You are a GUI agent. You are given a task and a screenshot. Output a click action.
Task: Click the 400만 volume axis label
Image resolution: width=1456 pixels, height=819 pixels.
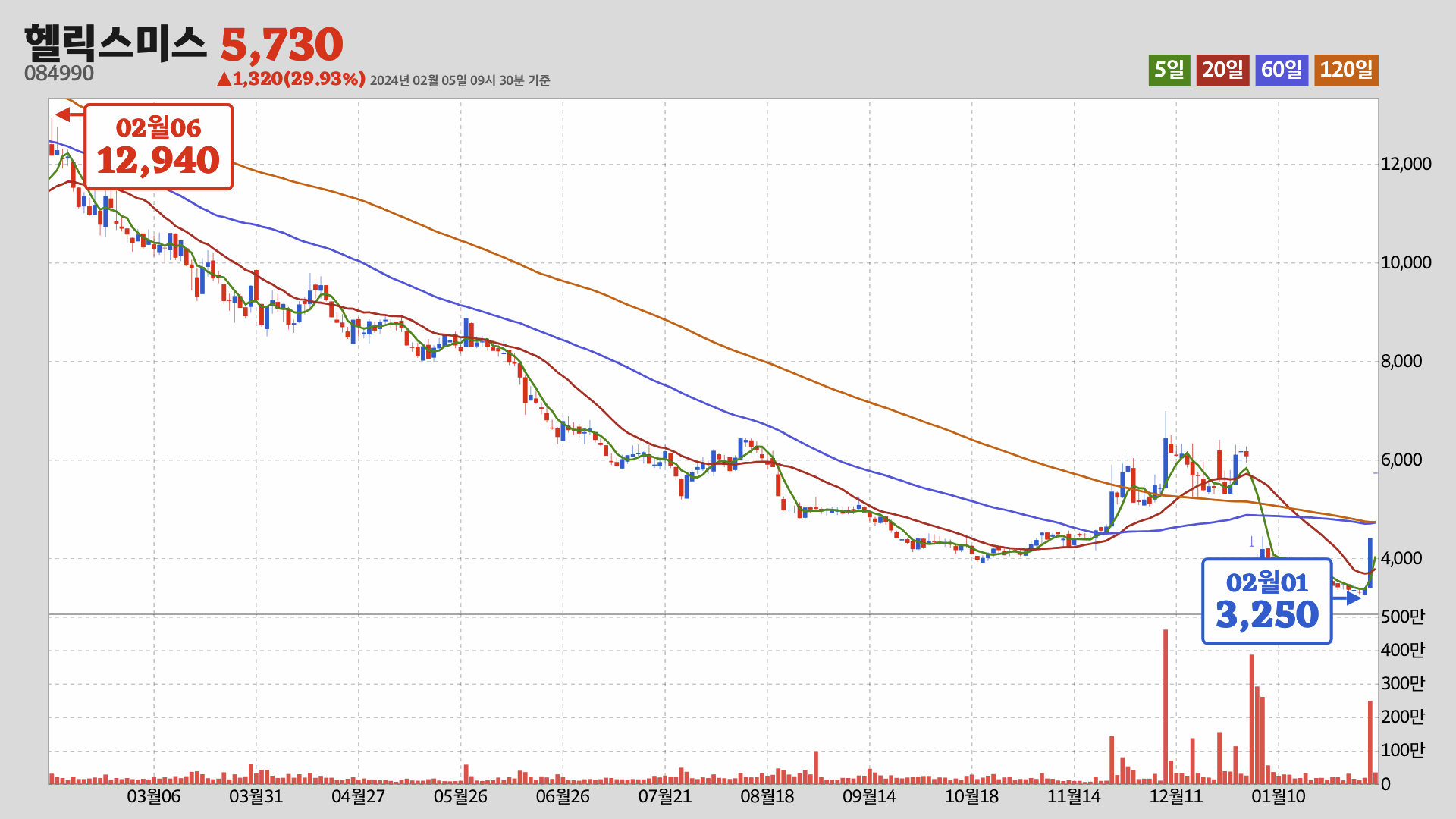tap(1403, 650)
